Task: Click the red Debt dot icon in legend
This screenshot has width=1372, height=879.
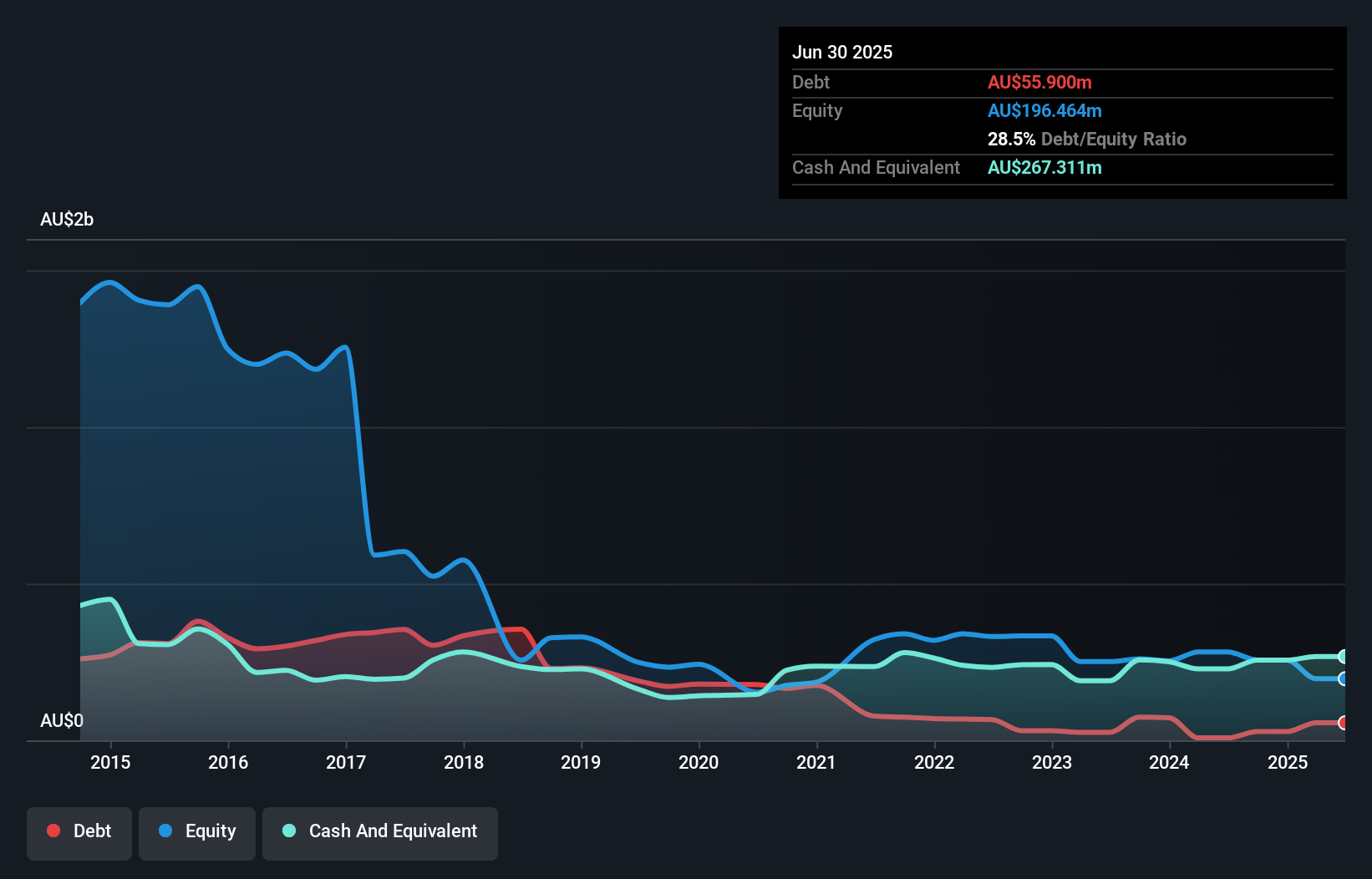Action: (x=52, y=831)
